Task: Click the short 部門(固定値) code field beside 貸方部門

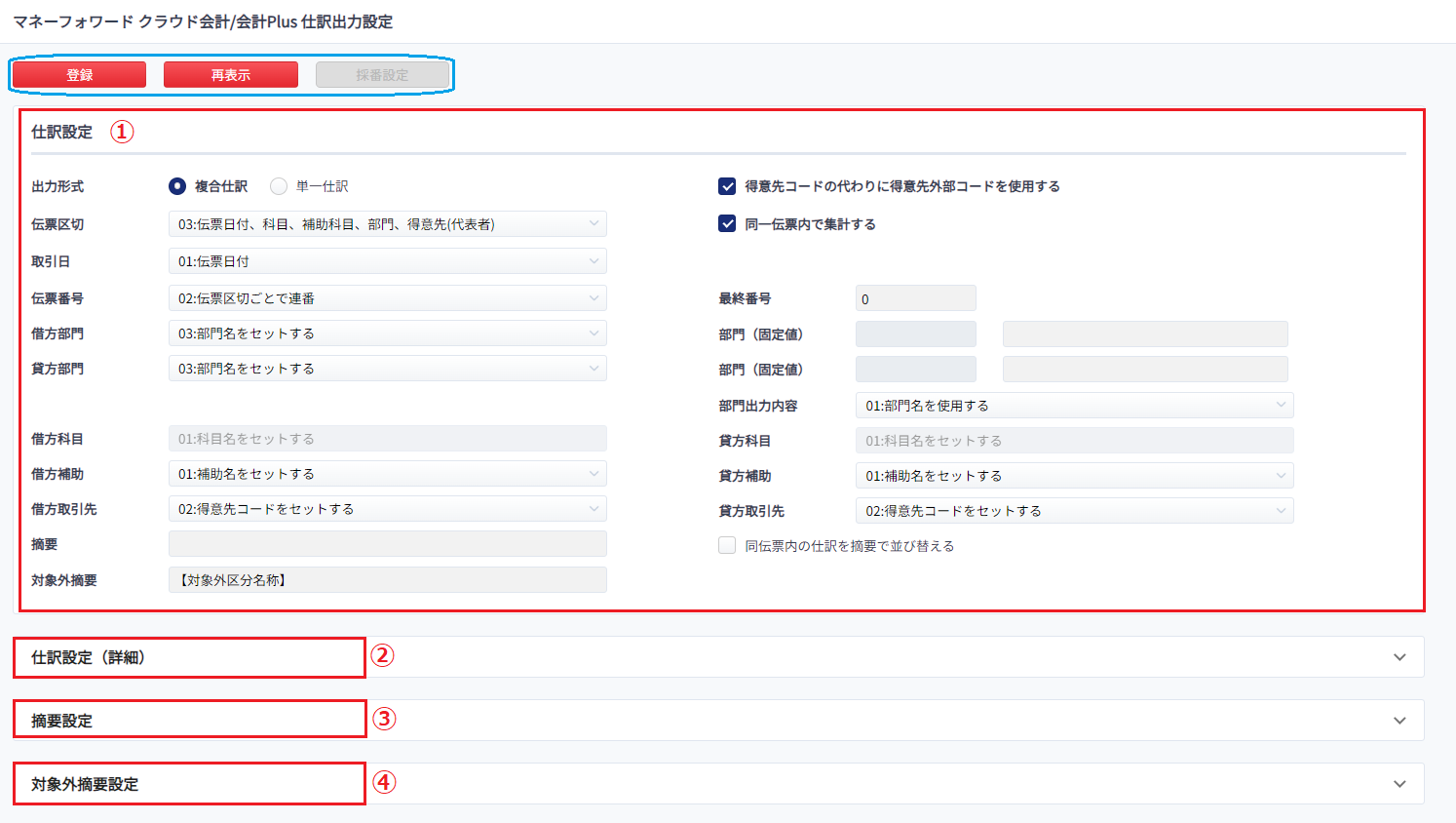Action: pyautogui.click(x=916, y=370)
